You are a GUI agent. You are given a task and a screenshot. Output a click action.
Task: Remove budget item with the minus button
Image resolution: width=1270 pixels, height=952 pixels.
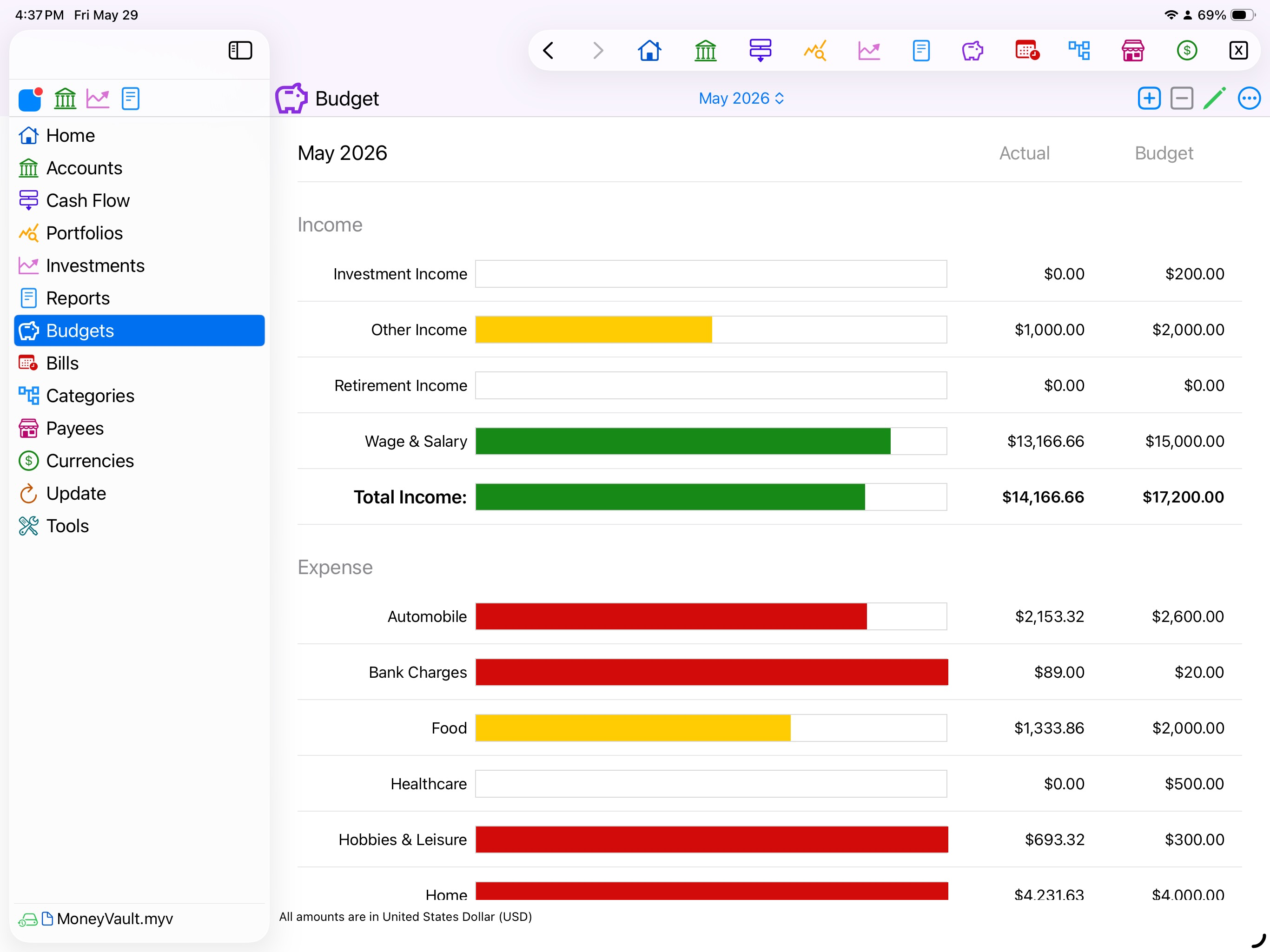point(1182,99)
